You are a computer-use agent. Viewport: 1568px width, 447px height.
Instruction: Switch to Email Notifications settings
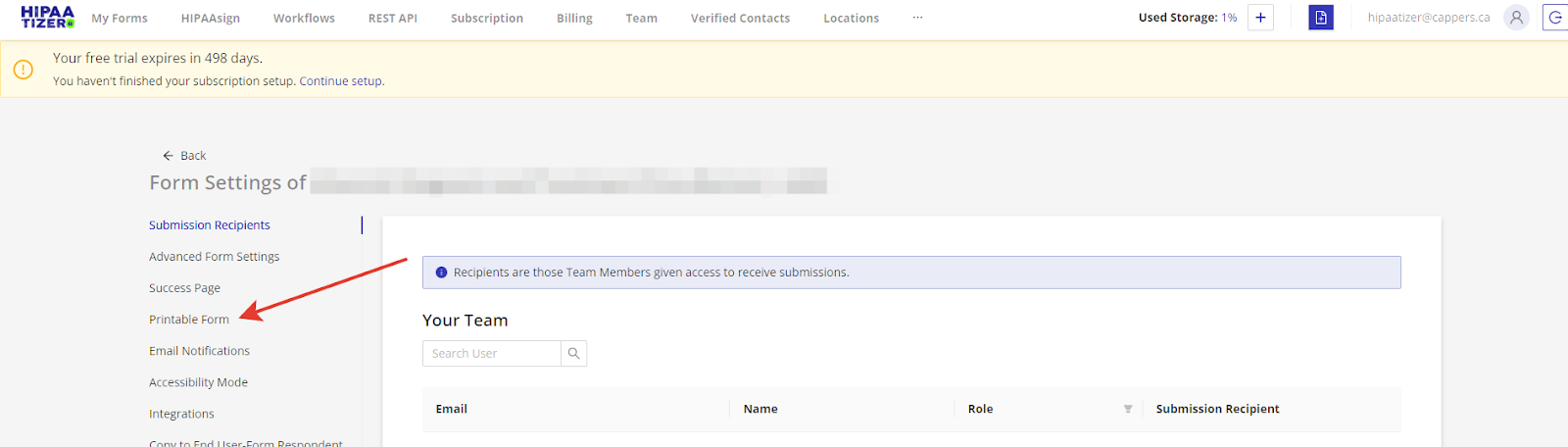[x=199, y=351]
